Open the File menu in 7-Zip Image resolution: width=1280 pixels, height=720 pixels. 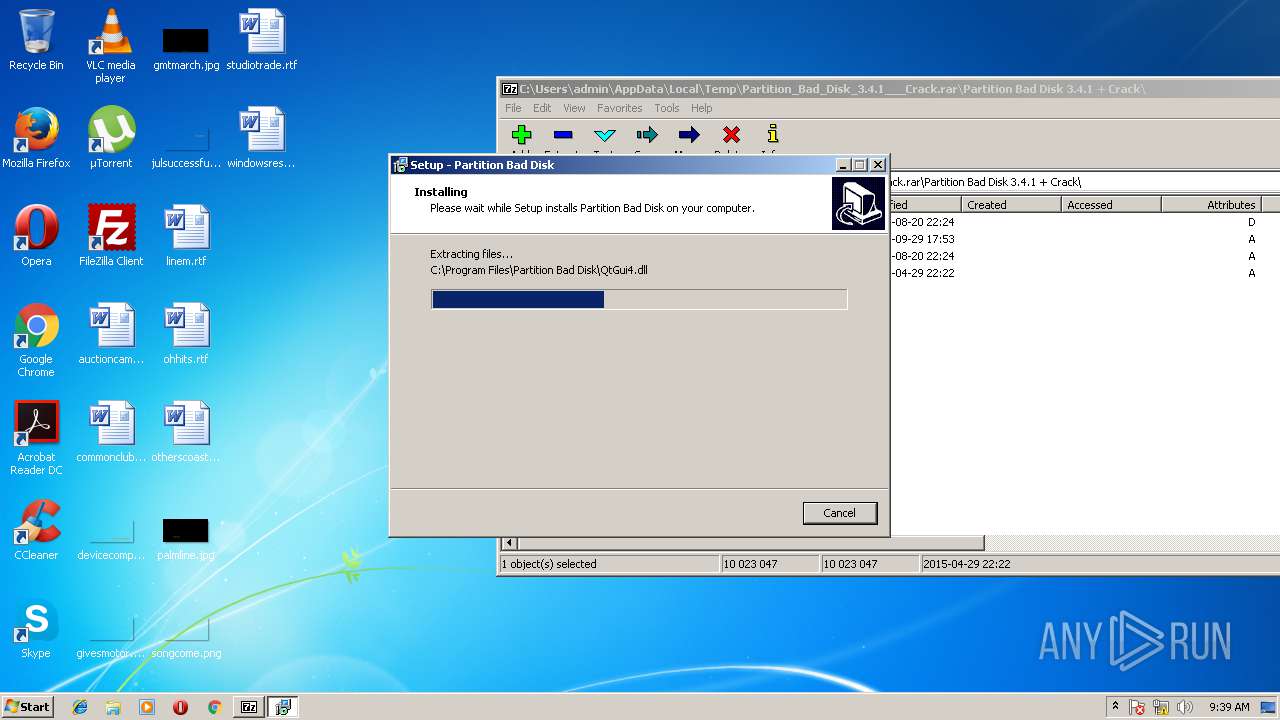[x=513, y=108]
